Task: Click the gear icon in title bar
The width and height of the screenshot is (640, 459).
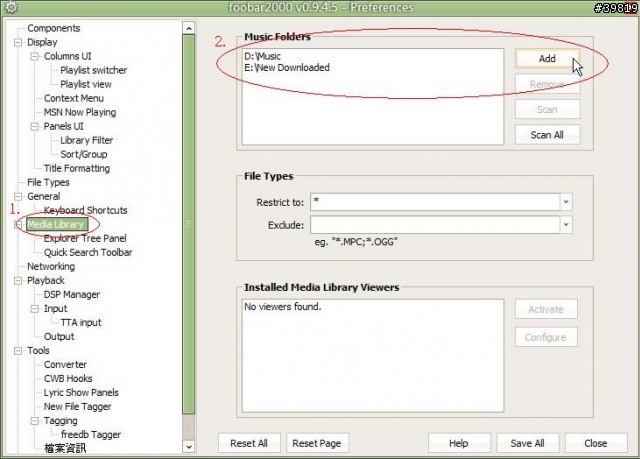Action: pos(11,7)
